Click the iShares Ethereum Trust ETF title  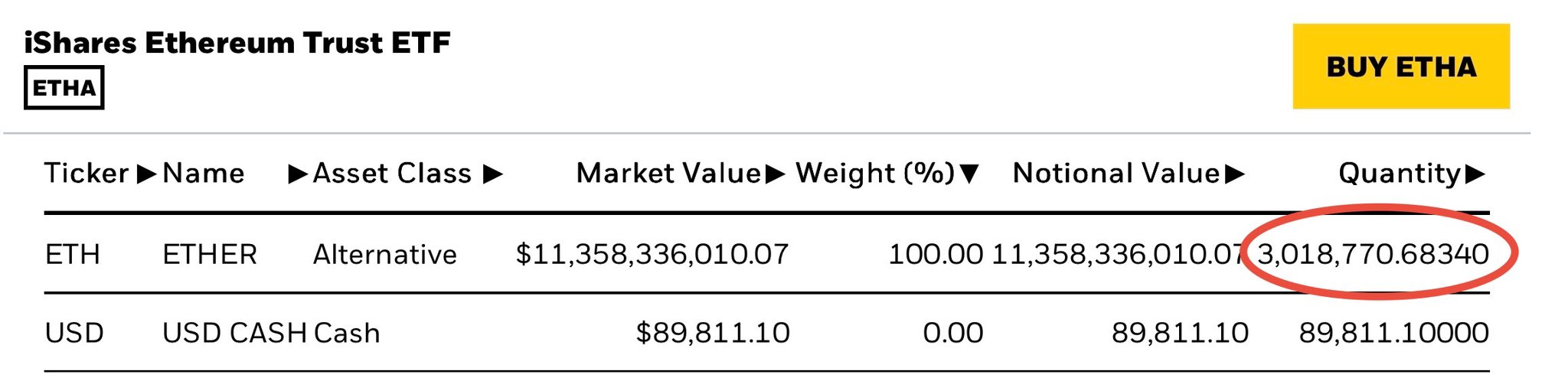tap(237, 43)
